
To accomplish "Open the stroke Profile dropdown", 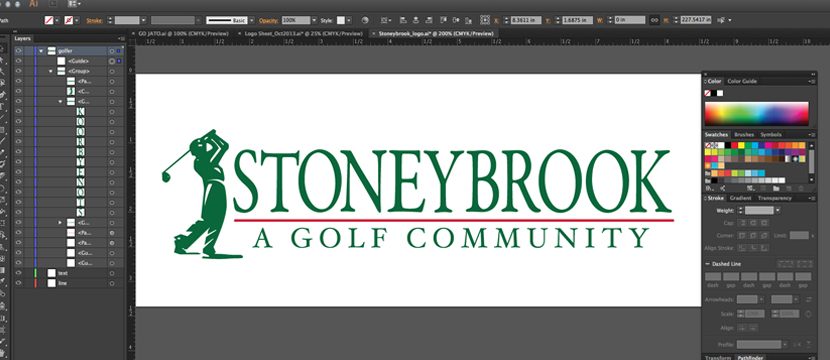I will pos(785,345).
